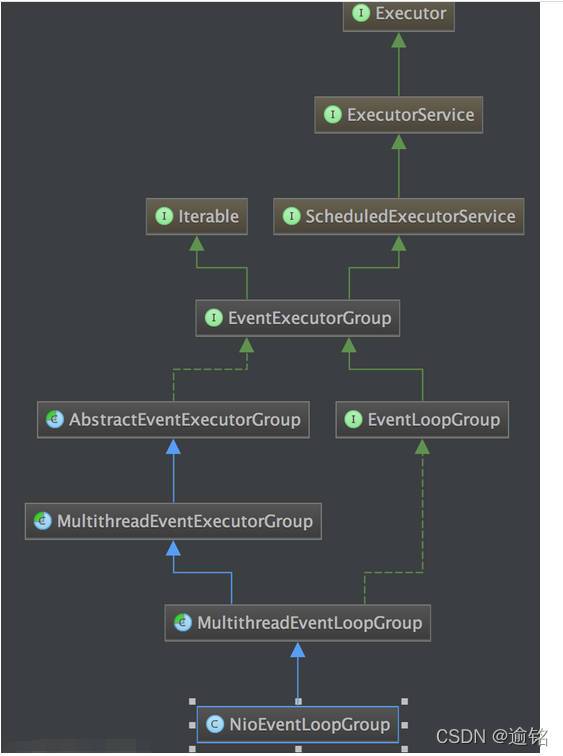Select the NioEventLoopGroup label text
Viewport: 563px width, 756px height.
(310, 725)
